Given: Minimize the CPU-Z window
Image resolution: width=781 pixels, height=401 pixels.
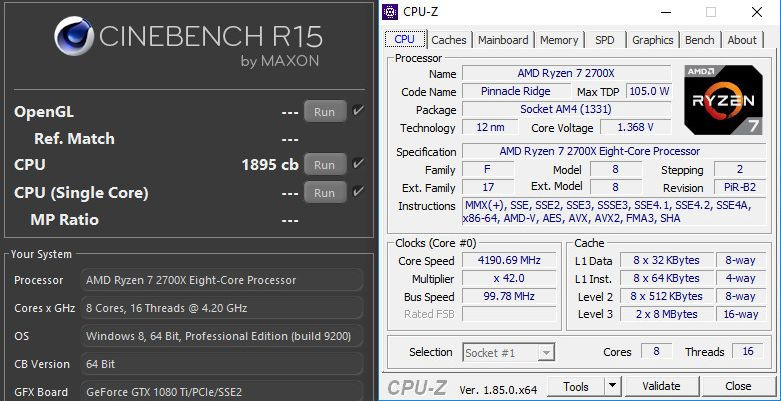Looking at the screenshot, I should [664, 13].
